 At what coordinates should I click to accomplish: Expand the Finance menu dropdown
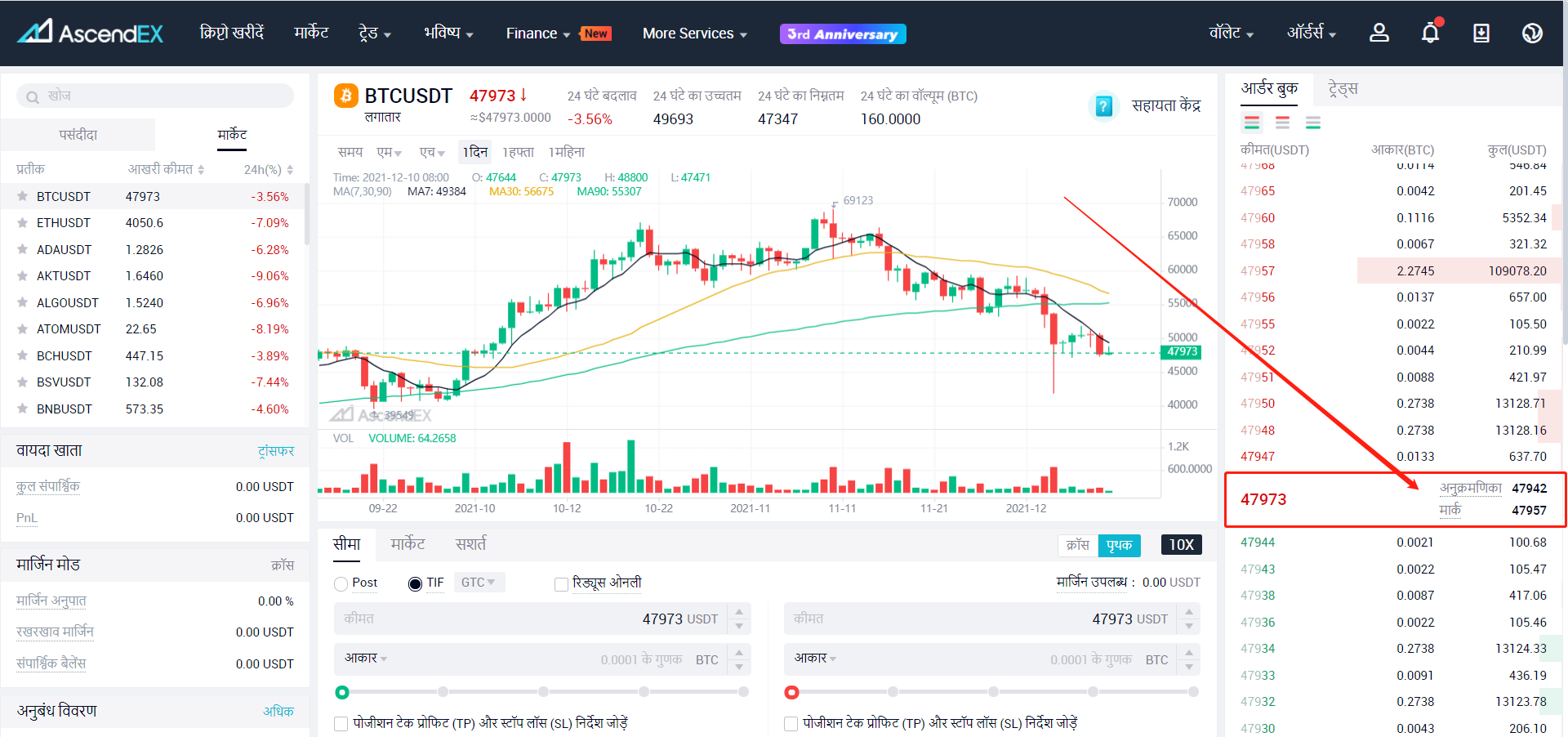coord(537,33)
